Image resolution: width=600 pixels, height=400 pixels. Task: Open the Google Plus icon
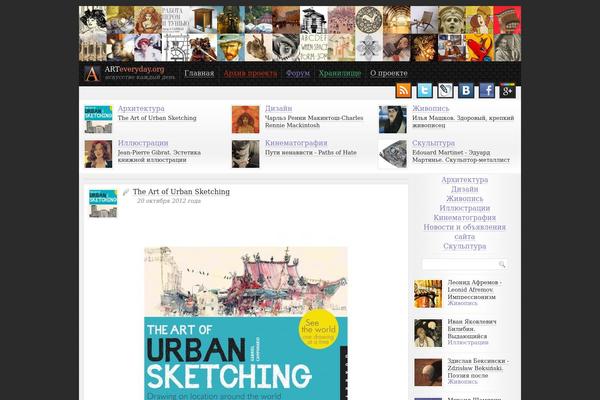[507, 90]
